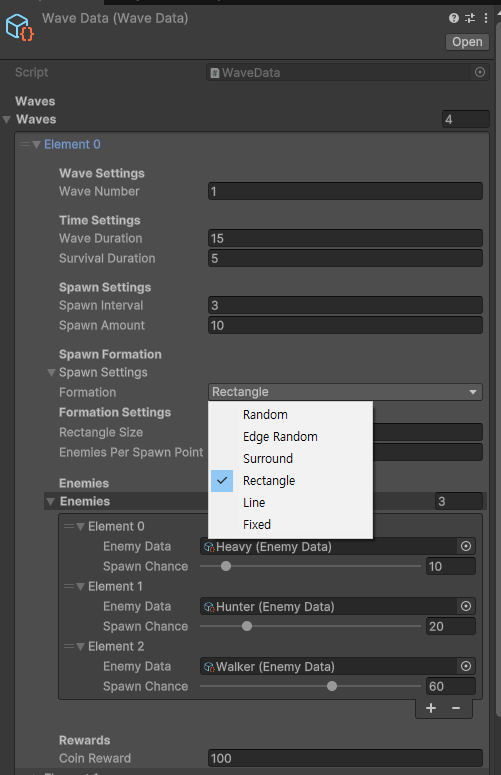Edit Hunter spawn chance value 20
Screen dimensions: 501x775
tap(451, 626)
